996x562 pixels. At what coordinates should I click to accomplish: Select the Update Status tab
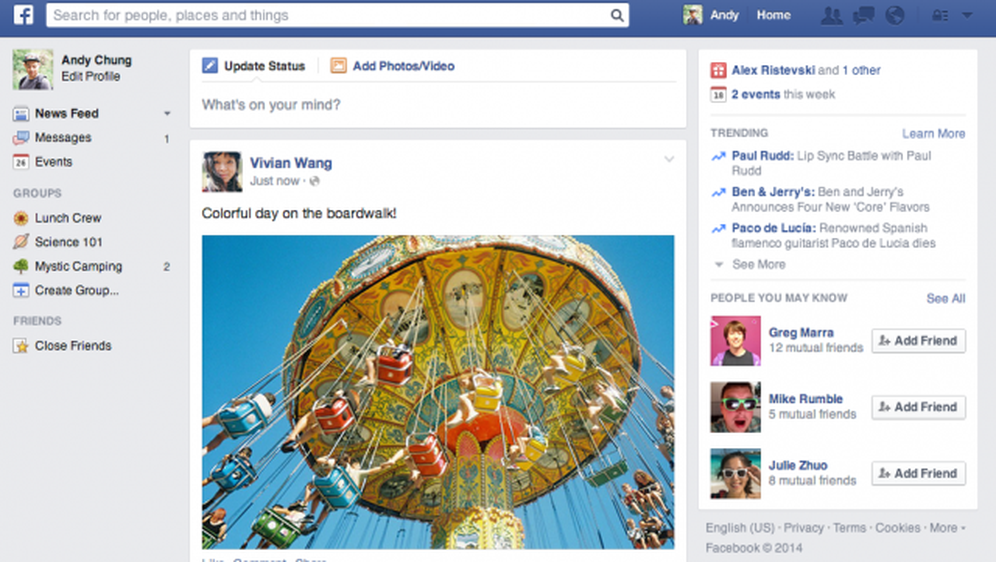pos(254,66)
